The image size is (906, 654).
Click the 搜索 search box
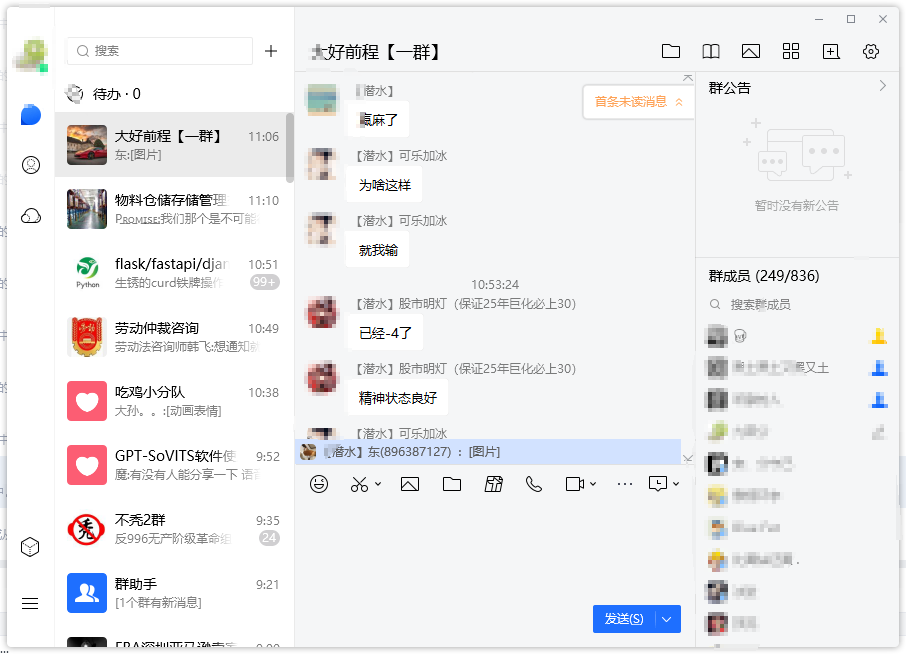pyautogui.click(x=160, y=51)
